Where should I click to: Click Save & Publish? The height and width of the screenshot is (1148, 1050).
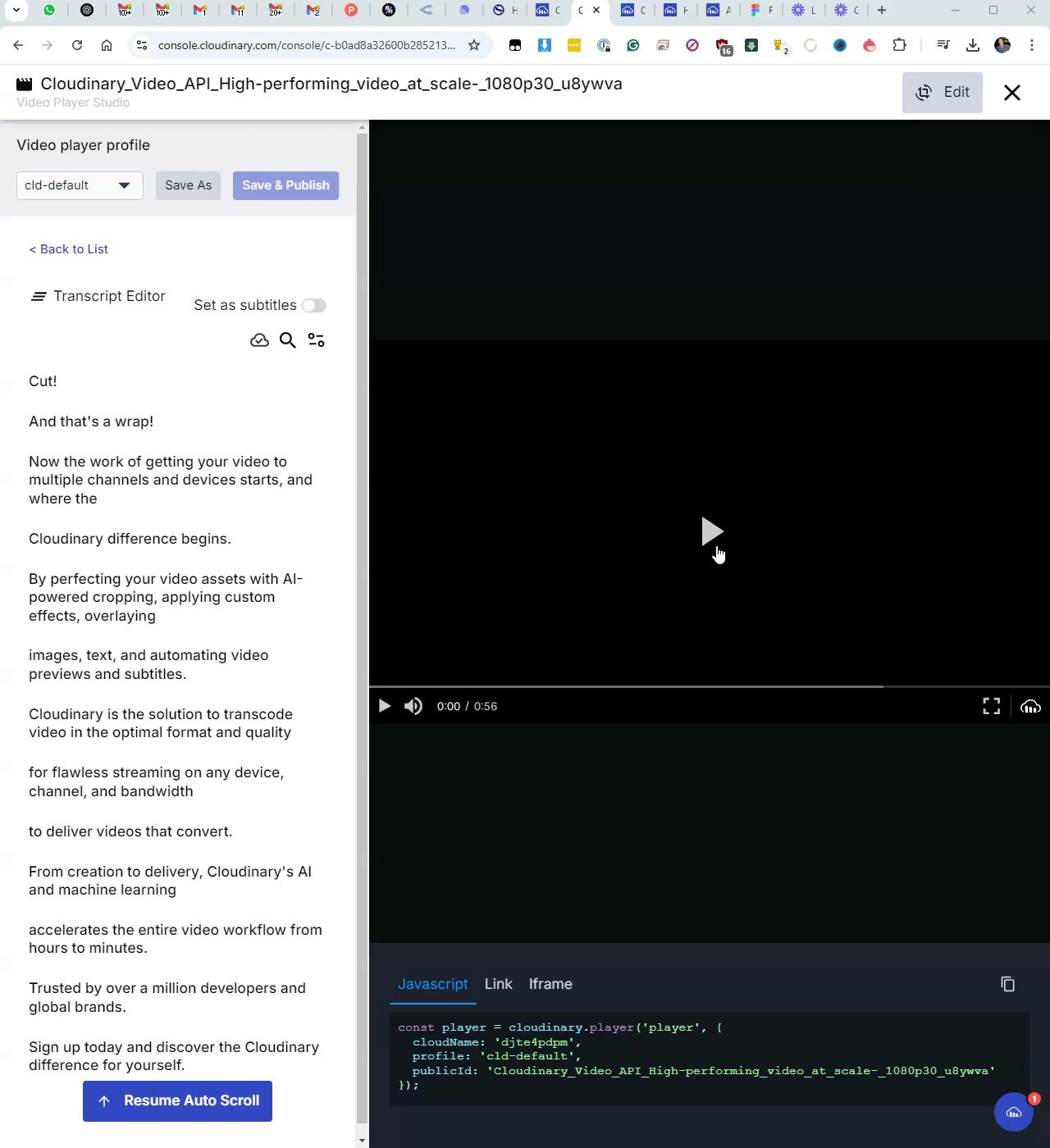click(x=285, y=185)
